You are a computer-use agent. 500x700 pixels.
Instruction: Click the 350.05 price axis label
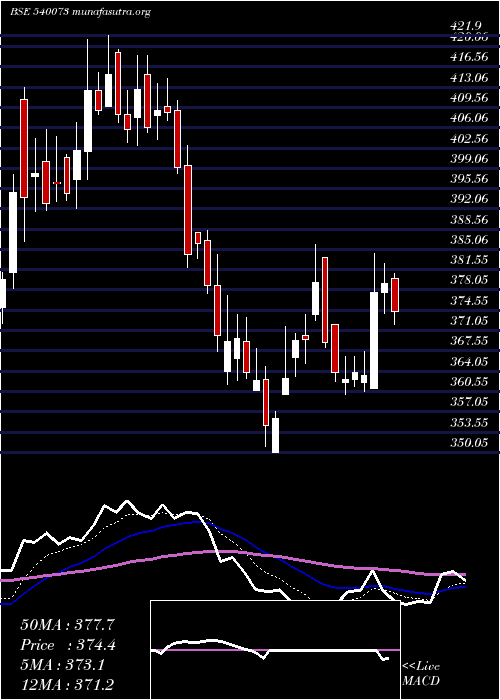[467, 443]
